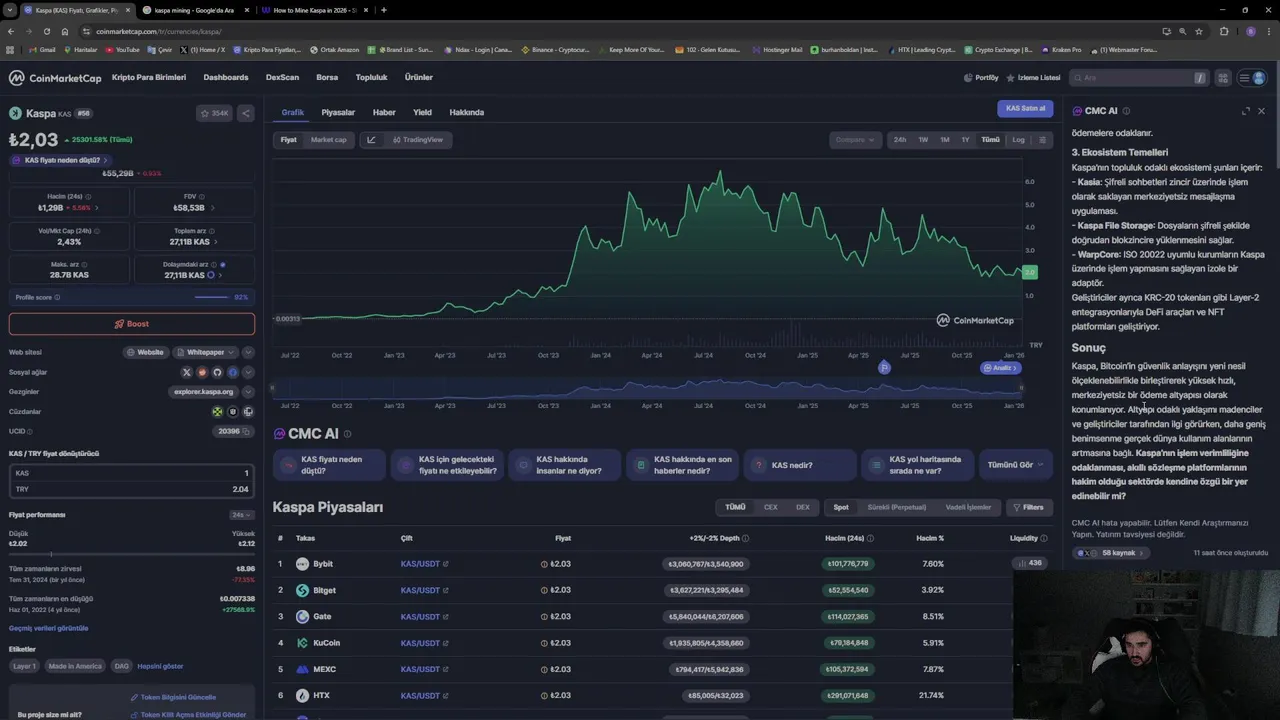Open the Analiz badge on chart
The image size is (1280, 720).
coord(1000,368)
